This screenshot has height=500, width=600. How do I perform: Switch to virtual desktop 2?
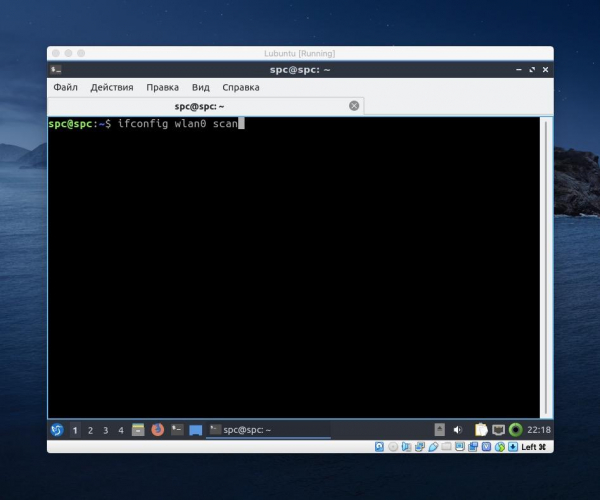[x=90, y=430]
